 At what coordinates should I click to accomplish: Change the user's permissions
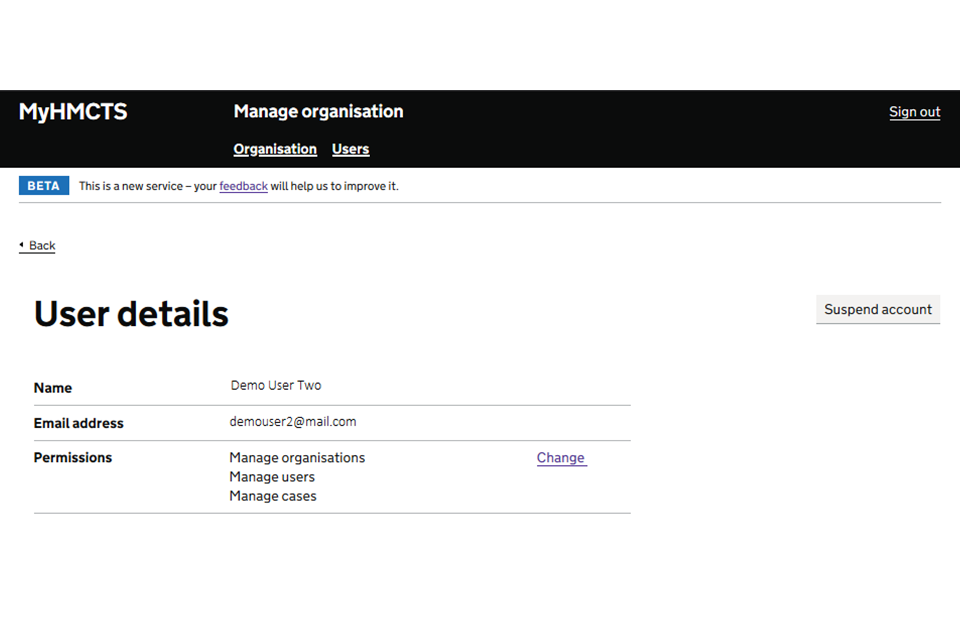[561, 457]
